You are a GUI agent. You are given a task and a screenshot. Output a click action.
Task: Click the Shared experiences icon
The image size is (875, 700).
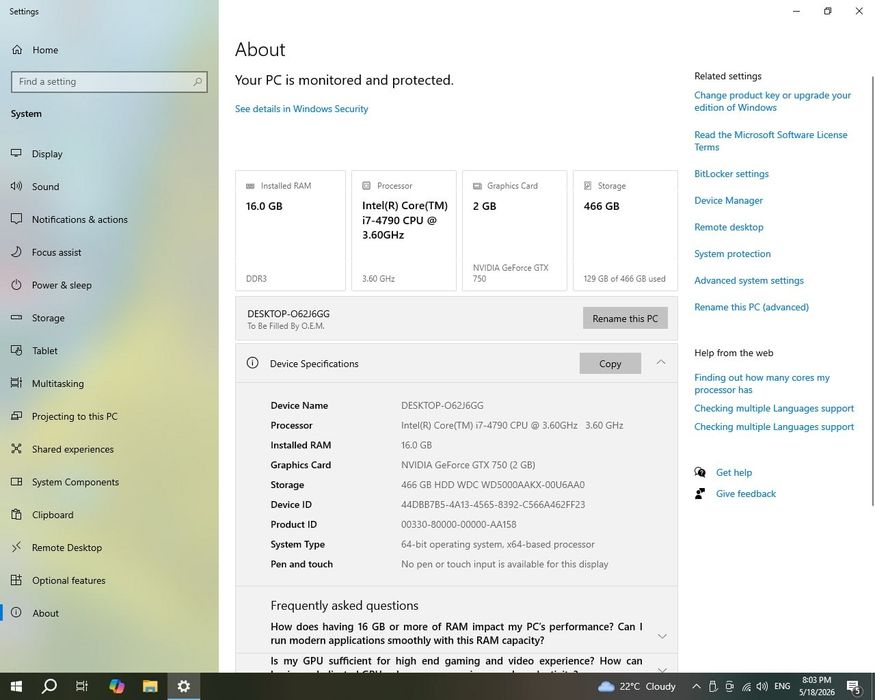(16, 449)
